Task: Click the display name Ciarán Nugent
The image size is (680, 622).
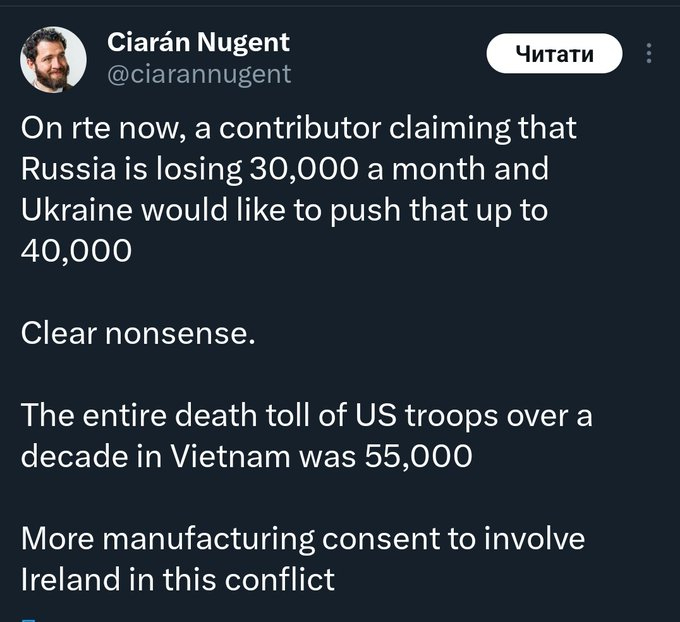Action: point(197,42)
